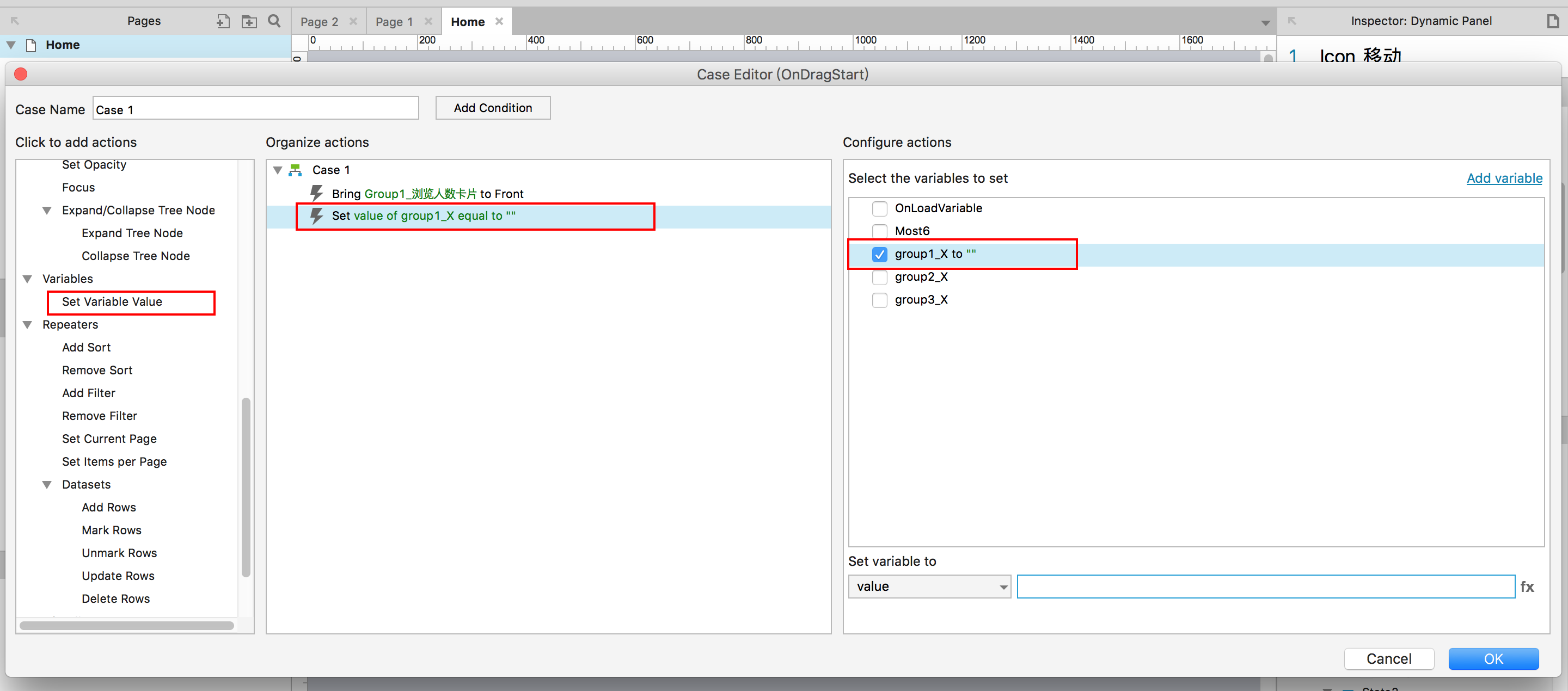Open the Set variable to value dropdown
1568x691 pixels.
click(929, 587)
